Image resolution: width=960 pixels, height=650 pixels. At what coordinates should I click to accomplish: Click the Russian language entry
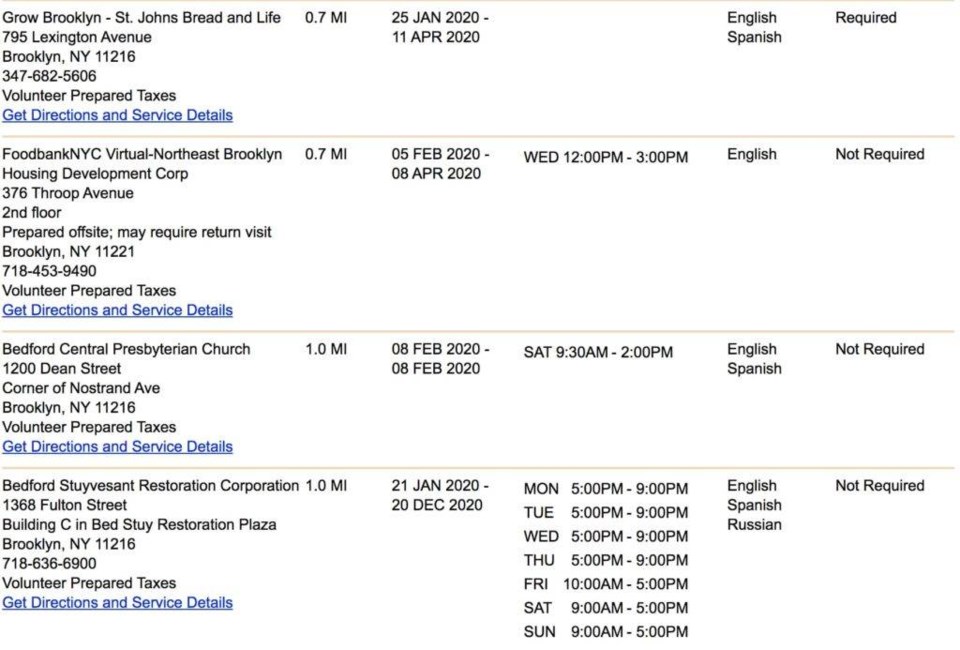point(754,525)
